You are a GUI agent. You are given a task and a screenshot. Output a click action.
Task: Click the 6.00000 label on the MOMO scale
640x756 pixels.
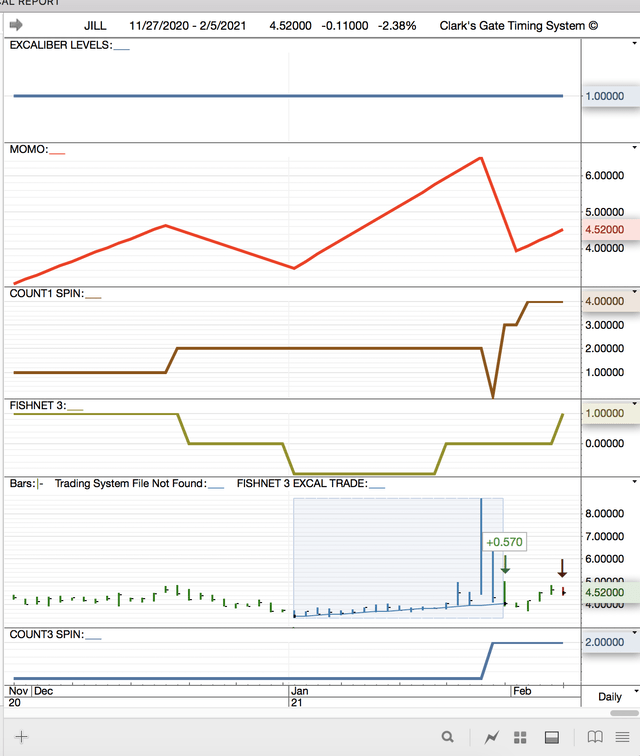(604, 175)
